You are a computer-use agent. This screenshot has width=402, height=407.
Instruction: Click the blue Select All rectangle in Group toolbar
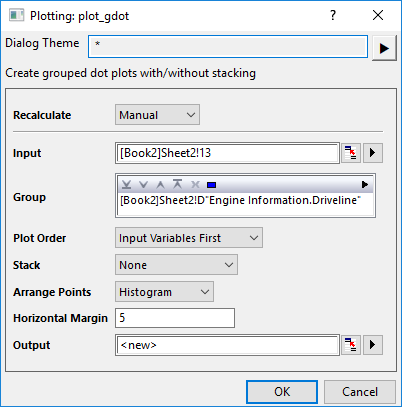coord(212,185)
